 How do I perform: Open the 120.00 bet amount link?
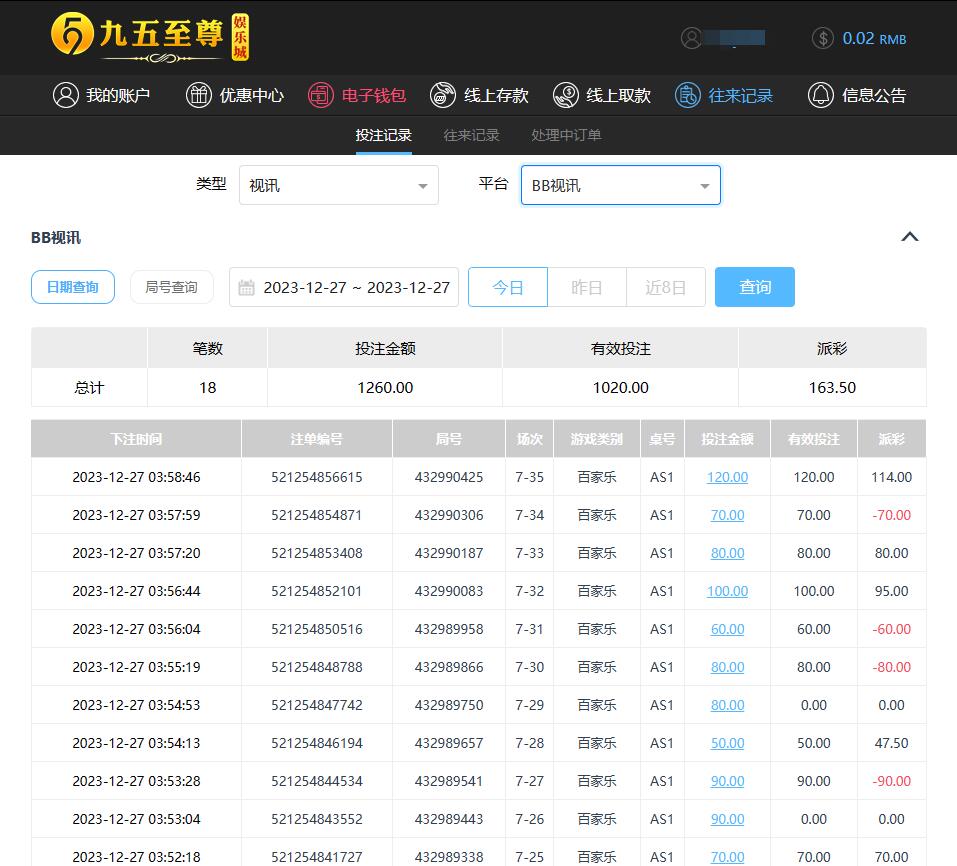click(x=727, y=477)
